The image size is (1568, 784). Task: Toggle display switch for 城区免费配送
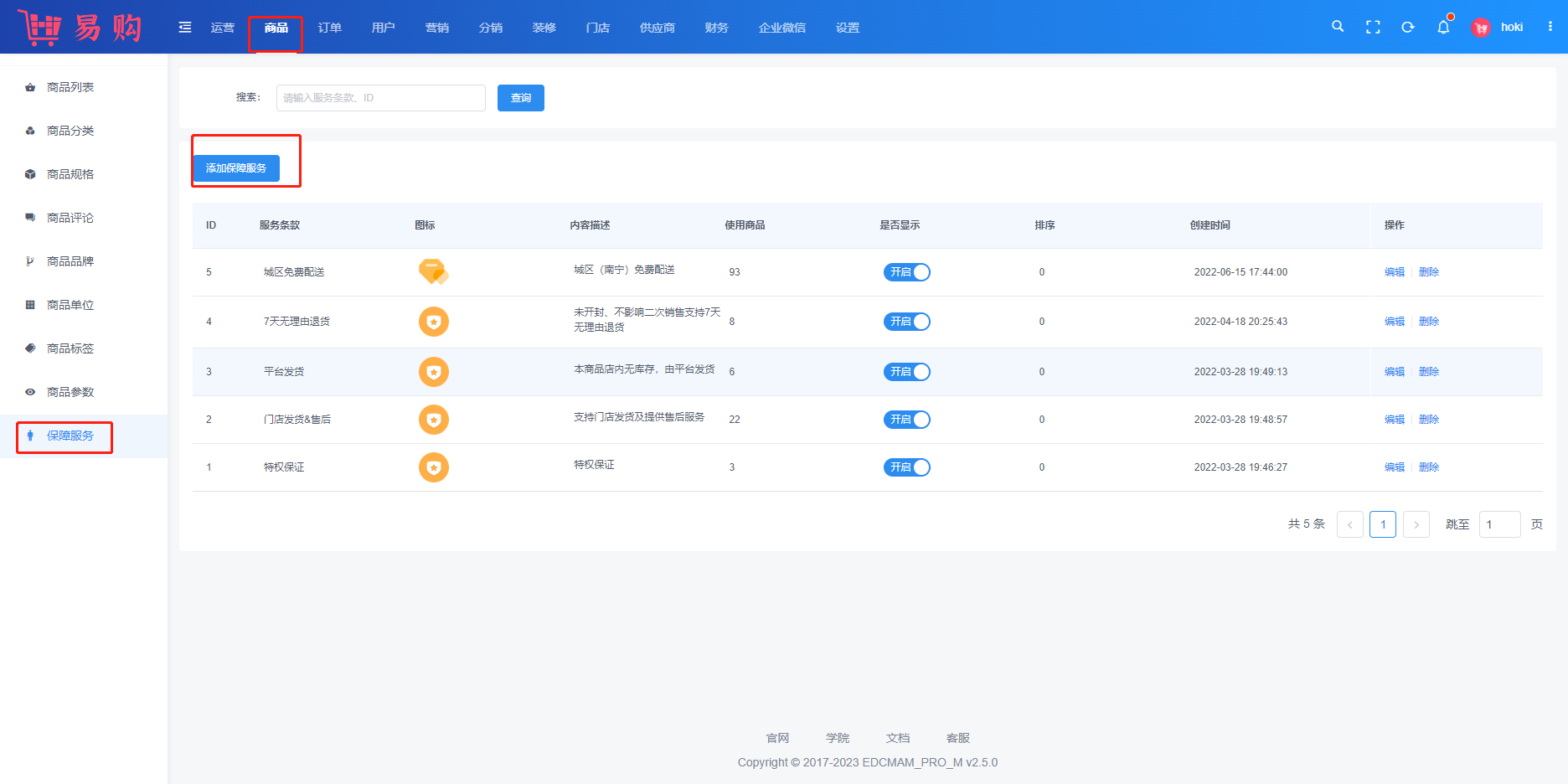906,272
